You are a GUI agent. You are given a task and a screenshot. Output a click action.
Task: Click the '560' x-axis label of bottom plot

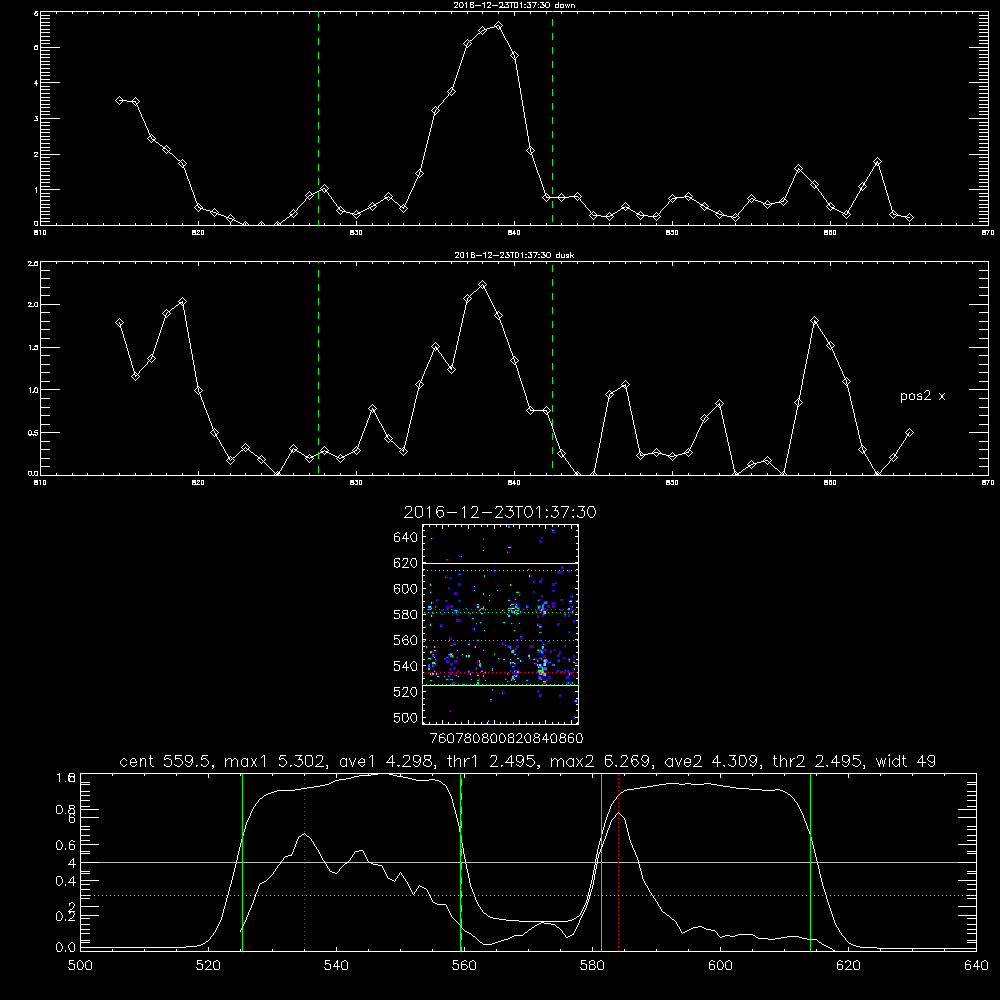(x=464, y=966)
